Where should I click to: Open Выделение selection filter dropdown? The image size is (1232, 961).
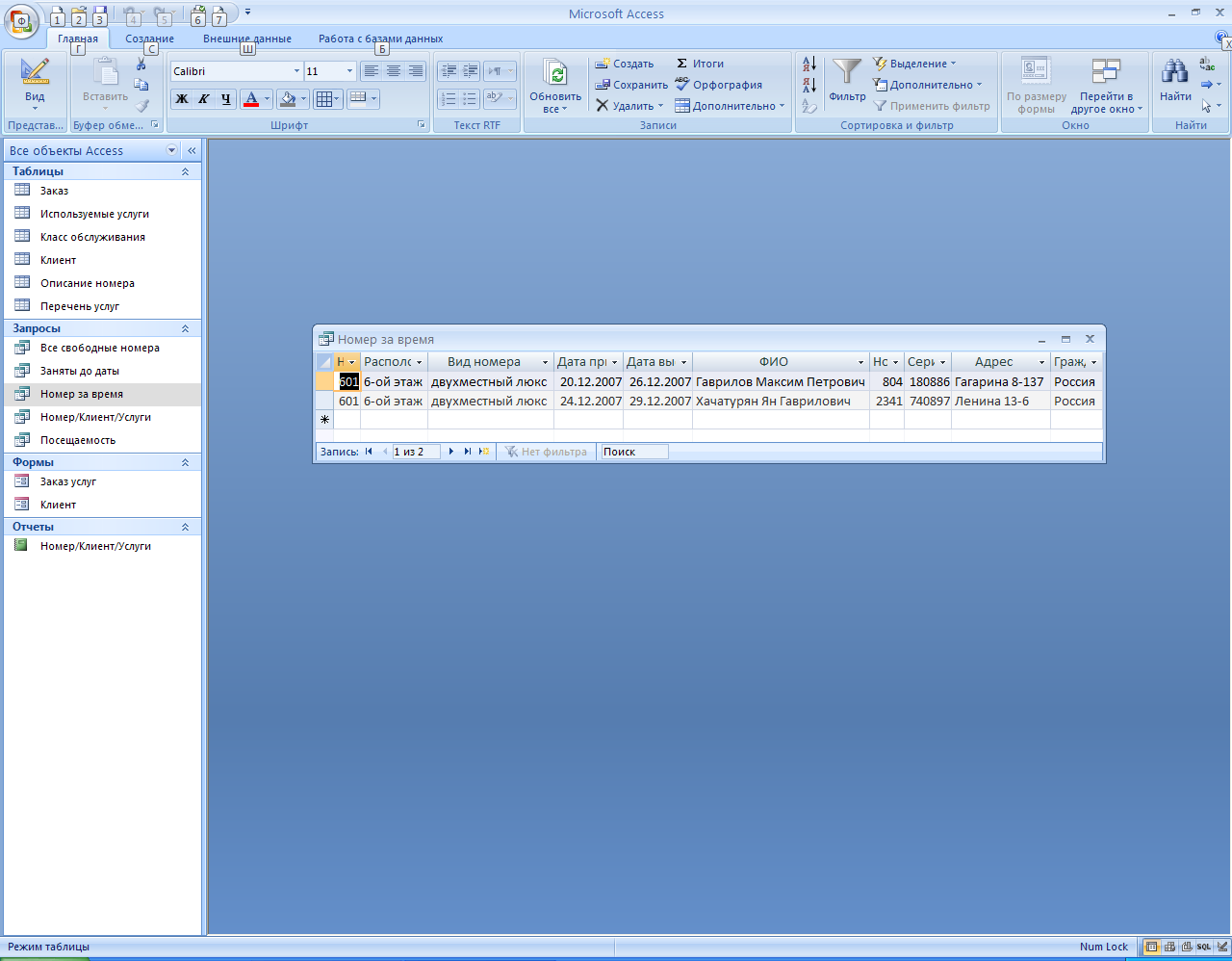(x=914, y=64)
